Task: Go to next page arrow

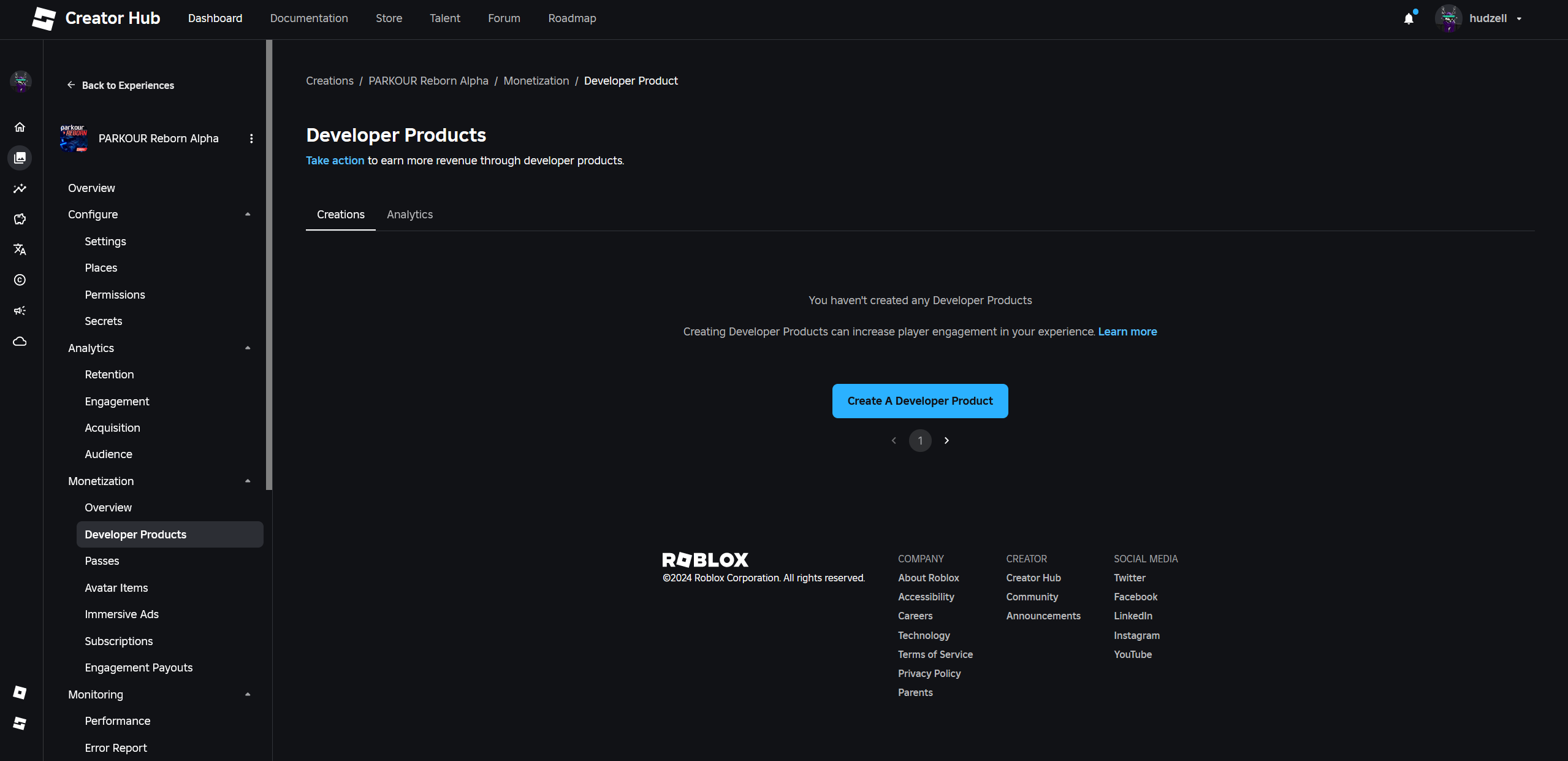Action: coord(946,440)
